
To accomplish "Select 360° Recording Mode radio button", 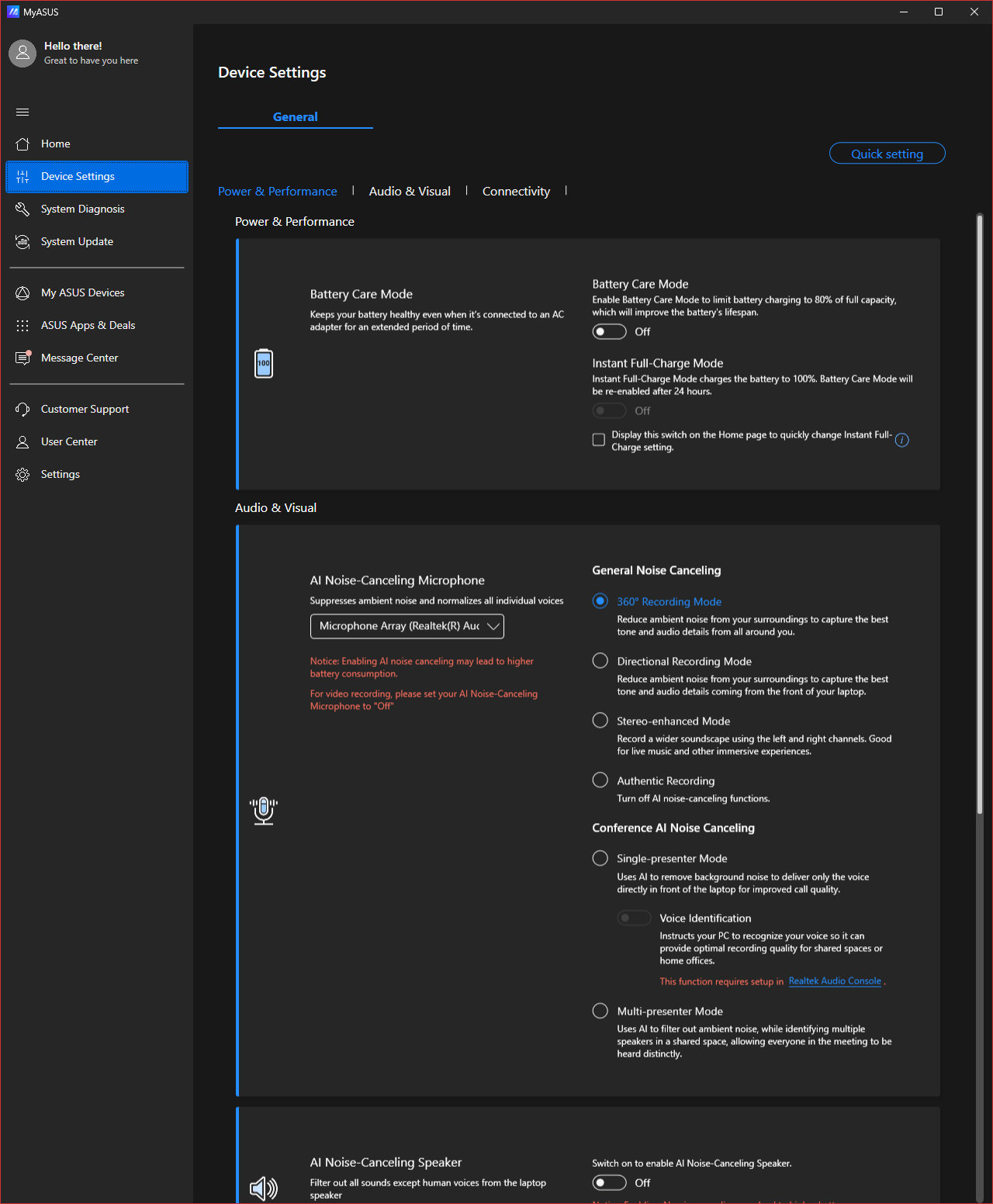I will point(600,601).
